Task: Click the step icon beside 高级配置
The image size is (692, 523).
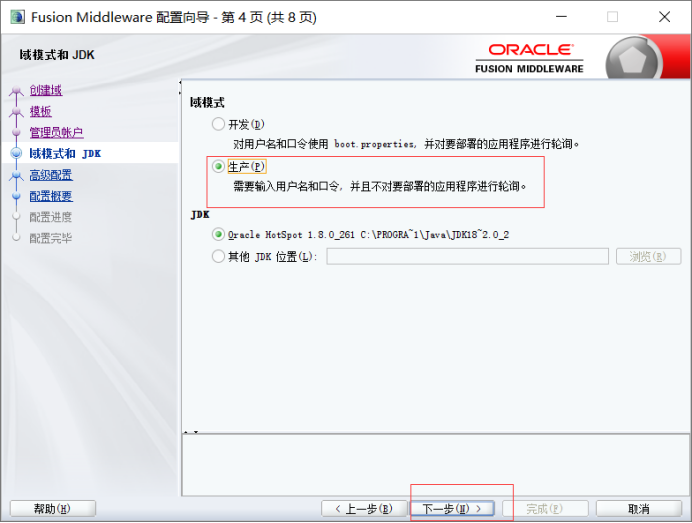Action: [16, 176]
